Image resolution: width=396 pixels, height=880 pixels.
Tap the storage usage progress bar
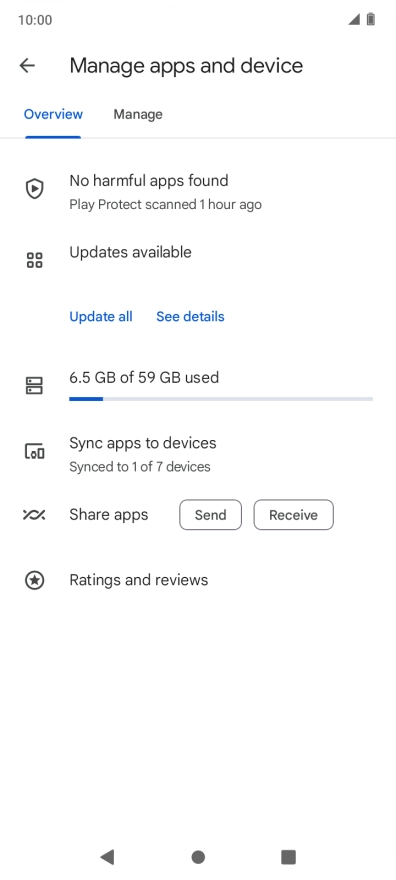(221, 399)
